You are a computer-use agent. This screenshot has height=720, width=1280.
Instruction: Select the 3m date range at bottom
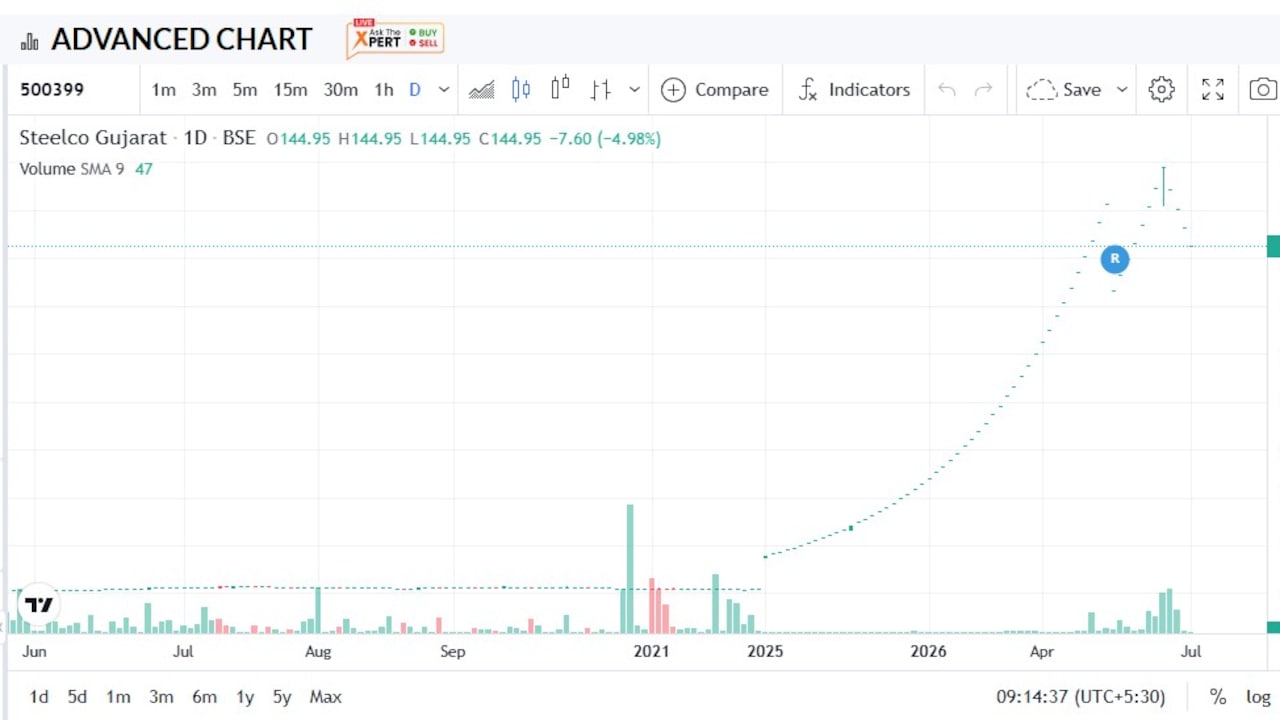point(161,697)
